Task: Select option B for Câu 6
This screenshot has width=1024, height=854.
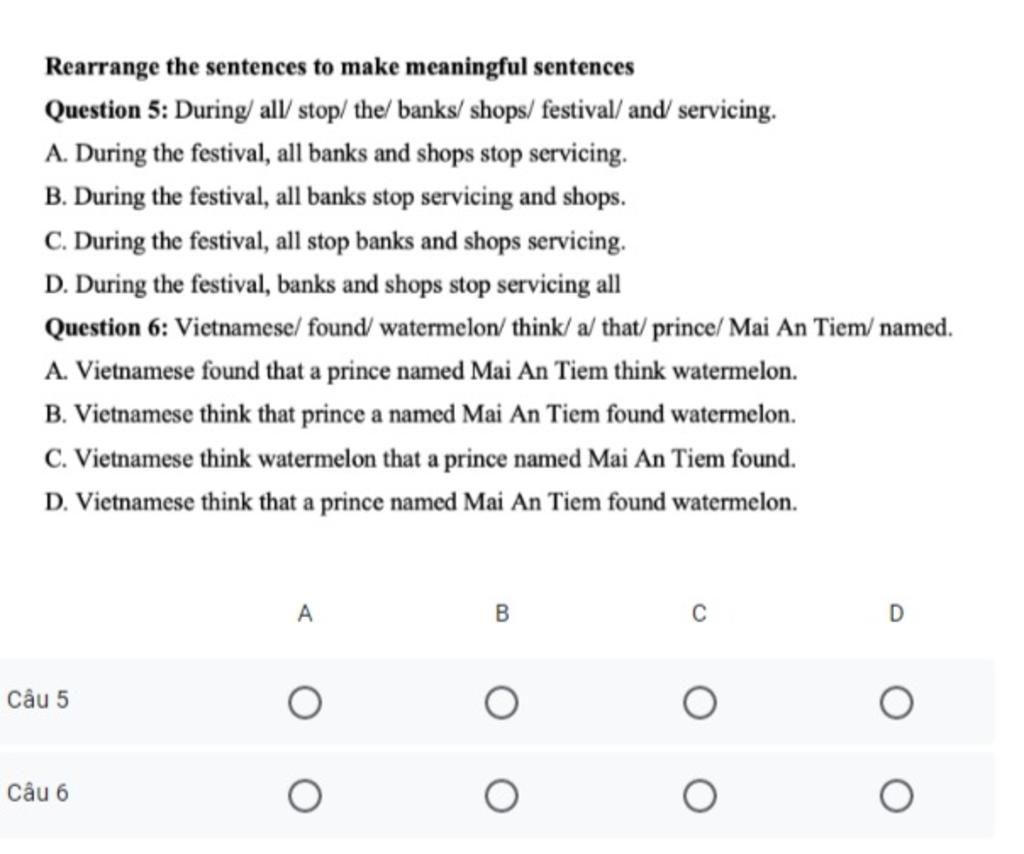Action: click(502, 797)
